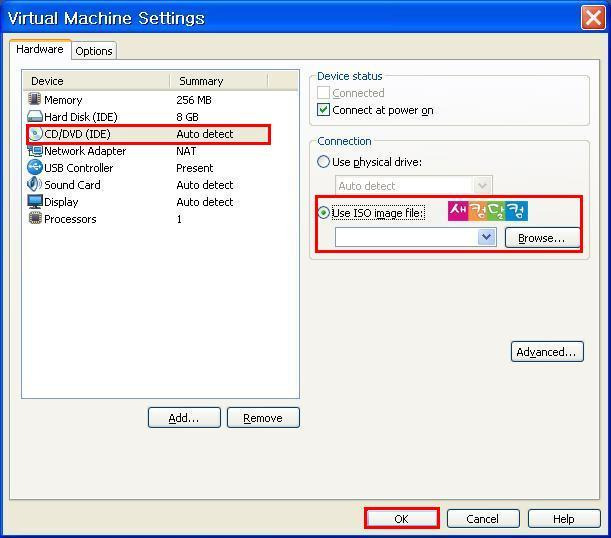Image resolution: width=611 pixels, height=538 pixels.
Task: Click the Device column header
Action: coord(96,81)
